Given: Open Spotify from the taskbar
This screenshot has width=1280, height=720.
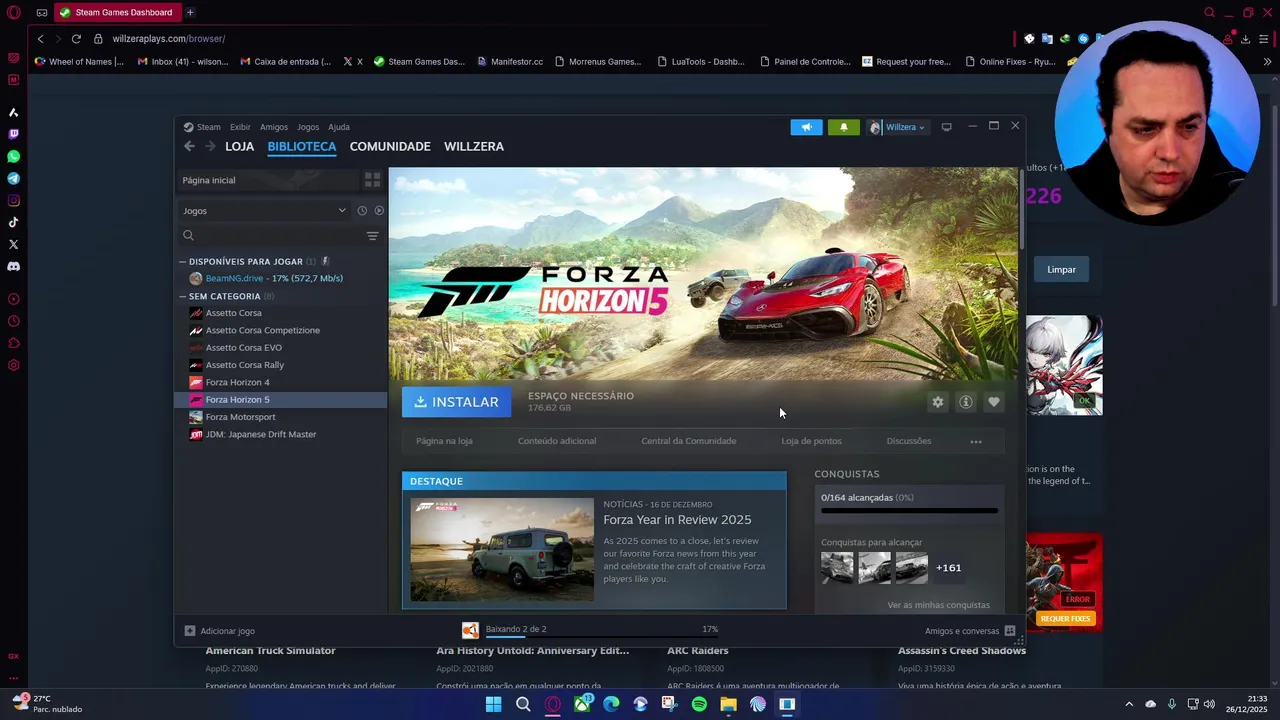Looking at the screenshot, I should pos(699,704).
